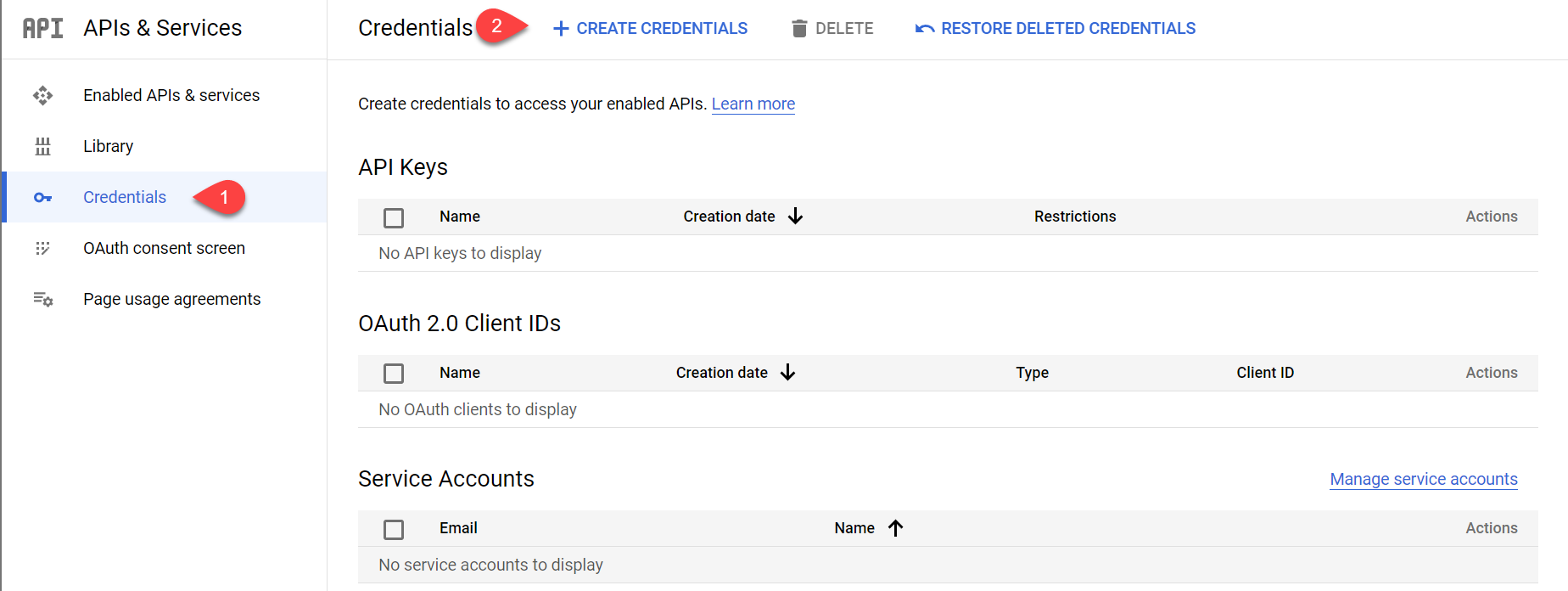This screenshot has height=591, width=1568.
Task: Click RESTORE DELETED CREDENTIALS button
Action: coord(1056,29)
